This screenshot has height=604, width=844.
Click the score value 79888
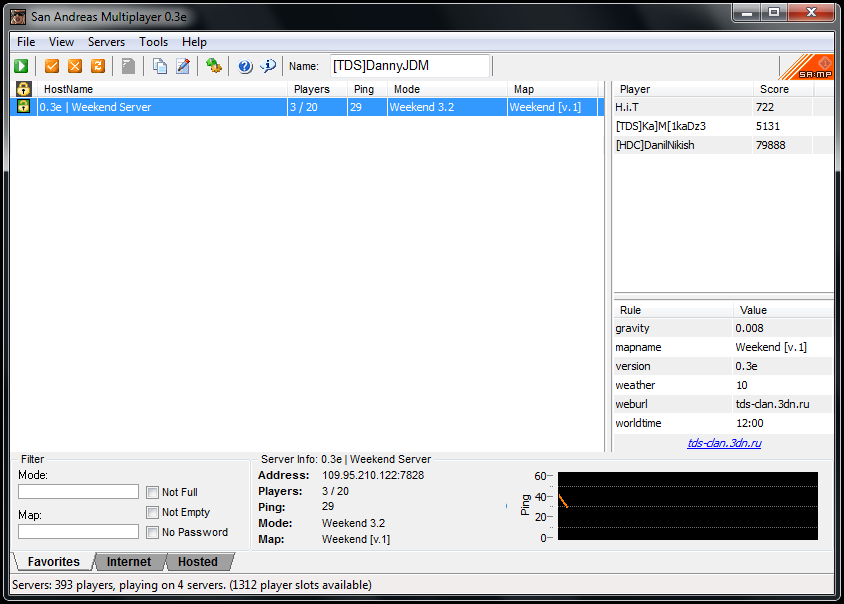[770, 145]
